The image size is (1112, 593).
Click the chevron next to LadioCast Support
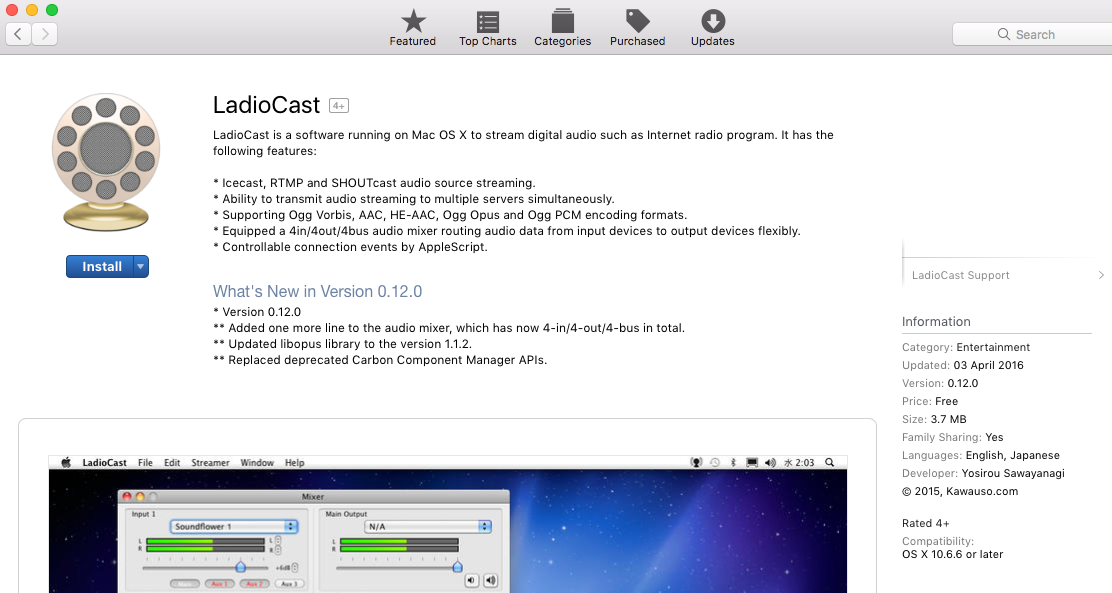point(1101,275)
